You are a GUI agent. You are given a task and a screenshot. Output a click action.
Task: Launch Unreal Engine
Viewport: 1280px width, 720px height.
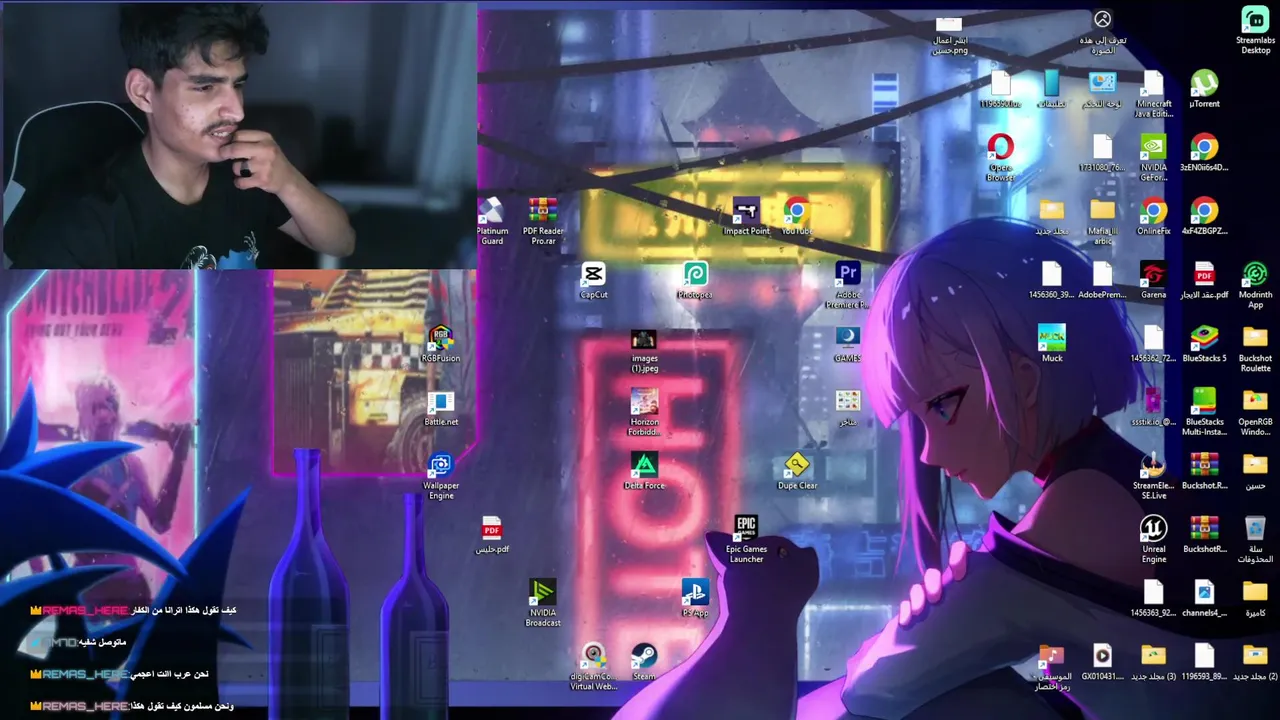[1153, 539]
